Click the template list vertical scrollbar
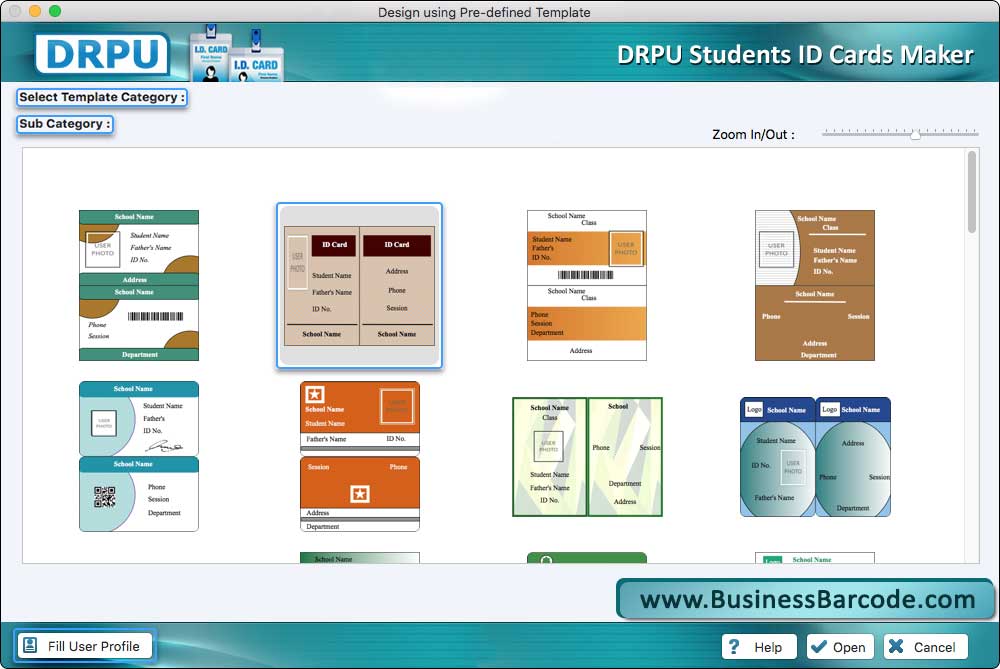 click(971, 191)
